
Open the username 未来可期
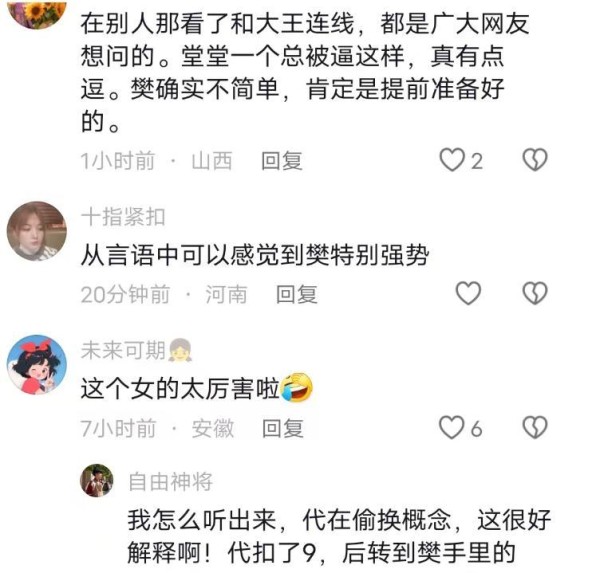(x=123, y=350)
